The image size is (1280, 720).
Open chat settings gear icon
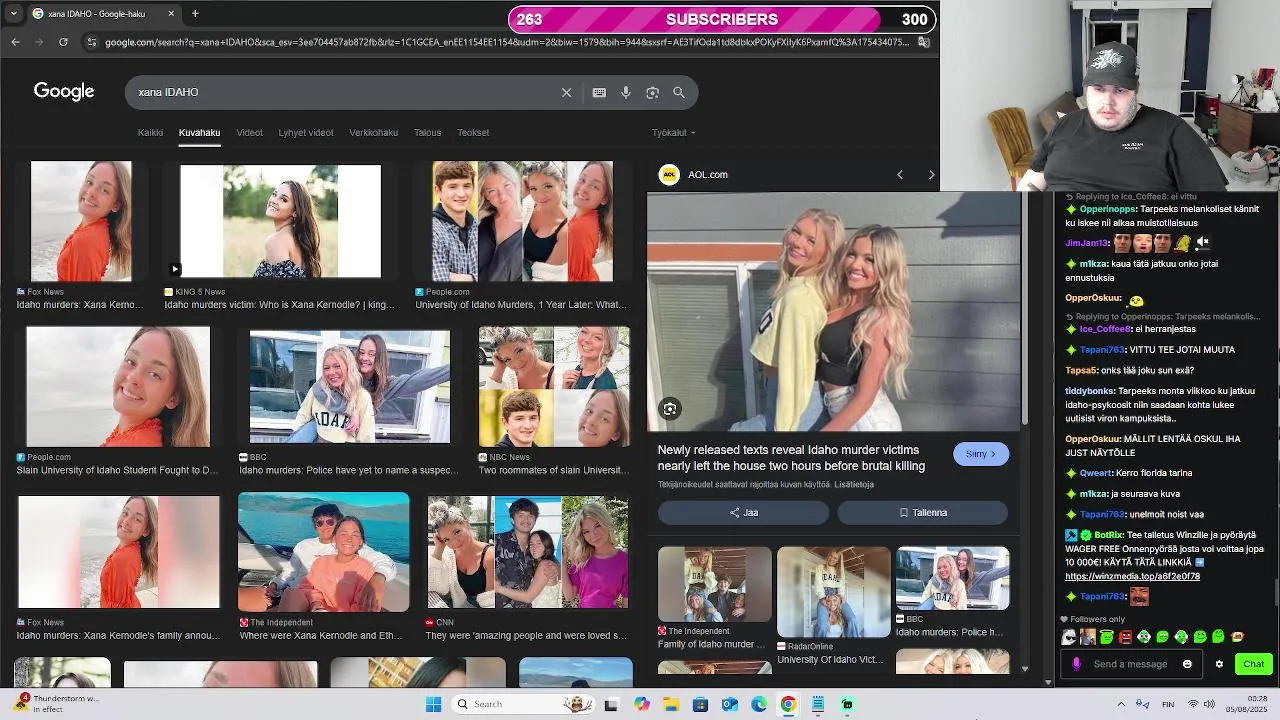coord(1219,664)
